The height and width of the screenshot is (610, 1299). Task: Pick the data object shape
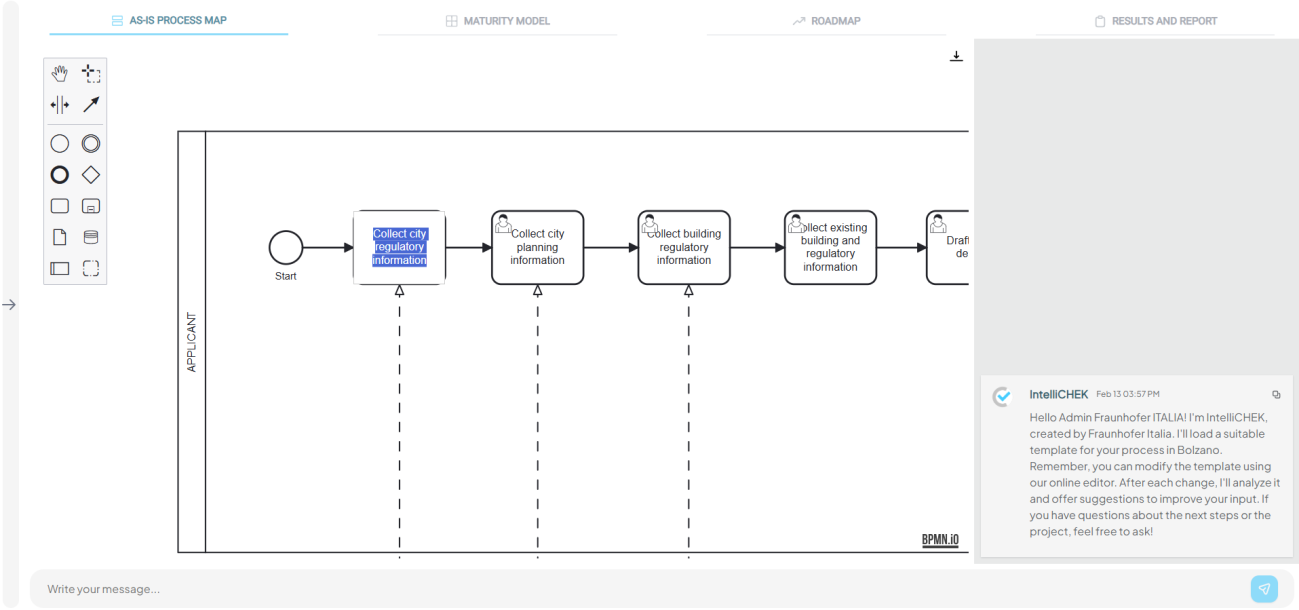point(60,237)
